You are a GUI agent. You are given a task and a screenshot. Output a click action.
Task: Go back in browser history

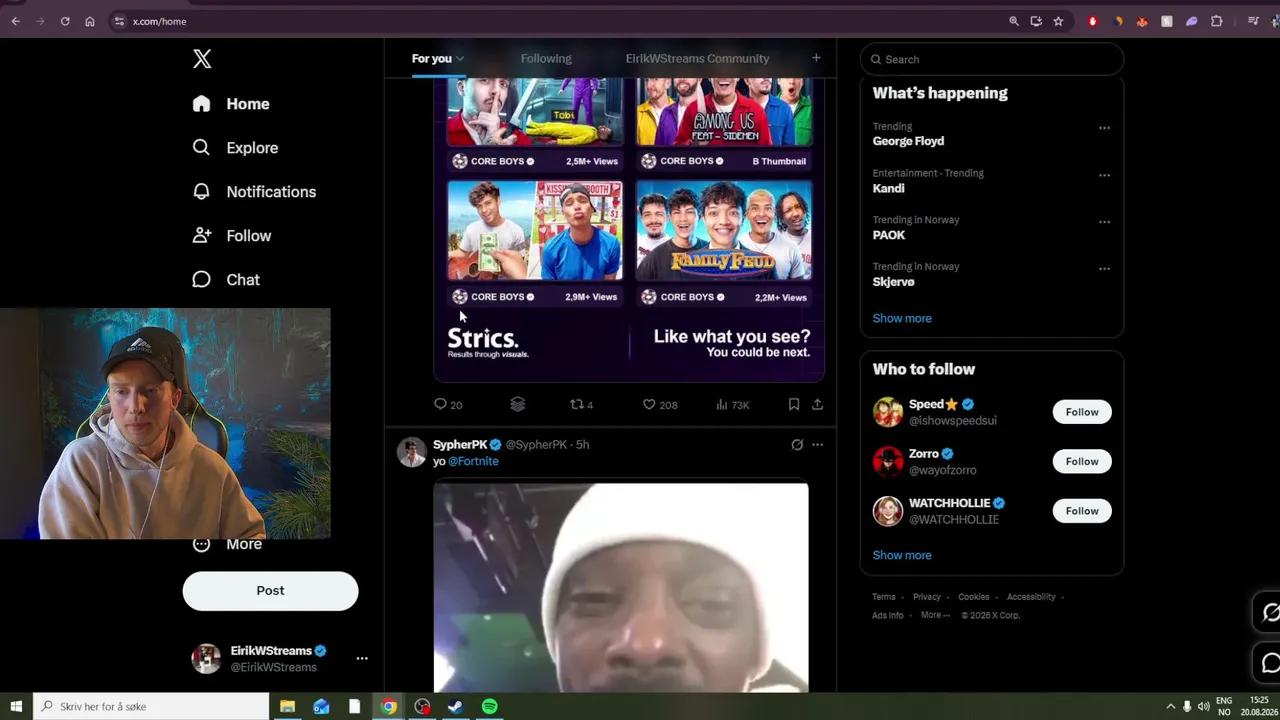15,21
